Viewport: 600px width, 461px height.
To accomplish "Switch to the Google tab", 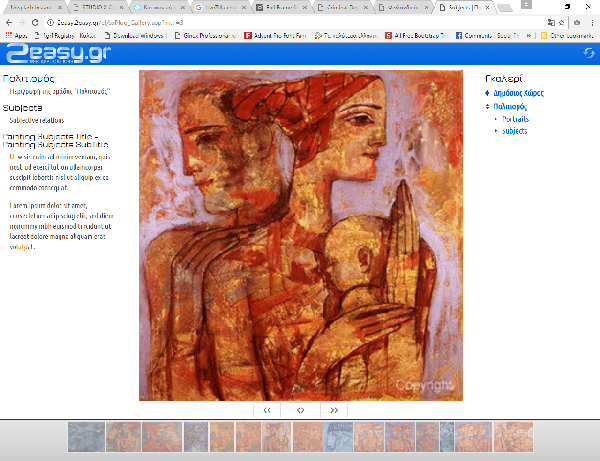I will tap(220, 7).
